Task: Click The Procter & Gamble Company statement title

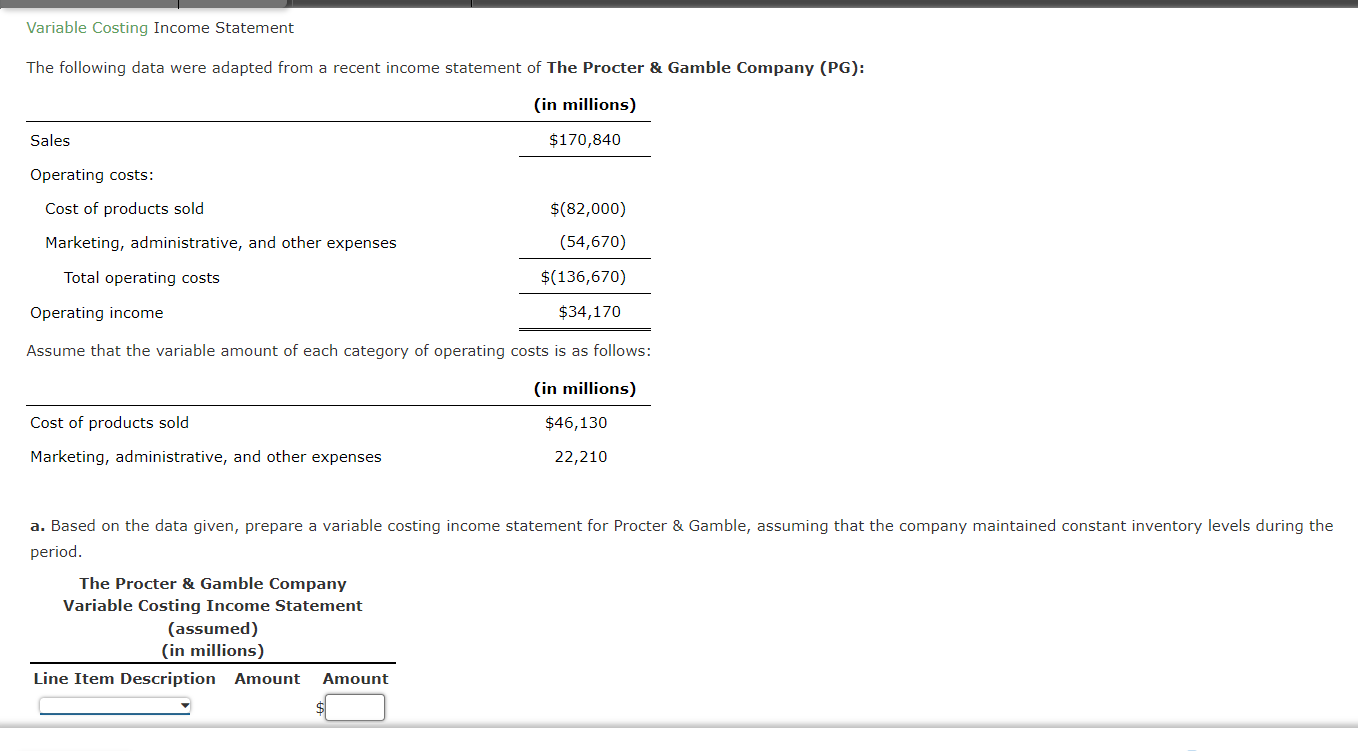Action: [x=213, y=583]
